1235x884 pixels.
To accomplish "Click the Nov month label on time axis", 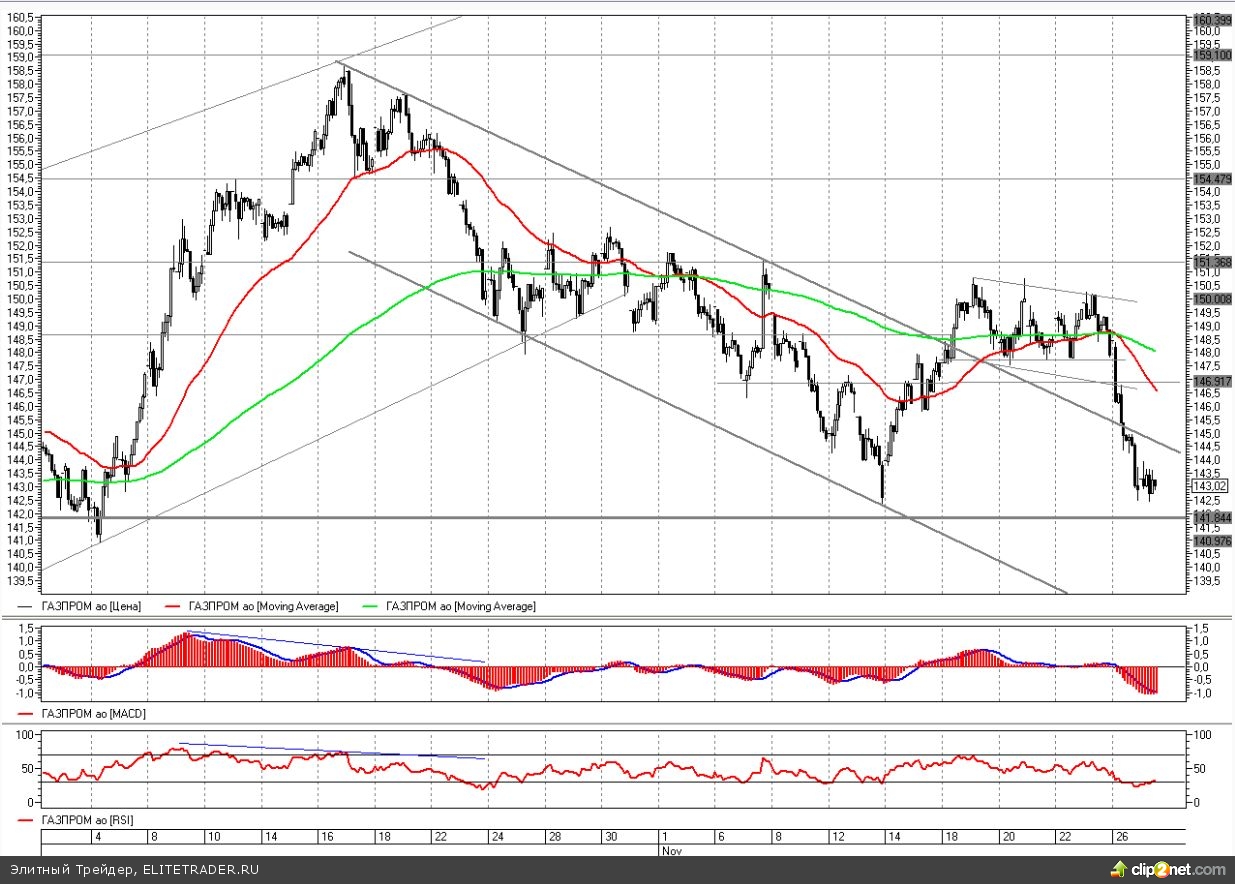I will 670,849.
